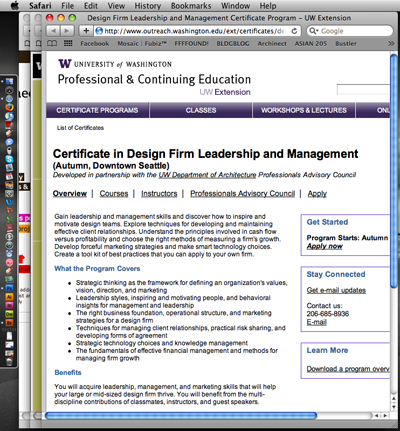The width and height of the screenshot is (400, 431).
Task: Select the Certificate Programs nav tab
Action: click(97, 110)
